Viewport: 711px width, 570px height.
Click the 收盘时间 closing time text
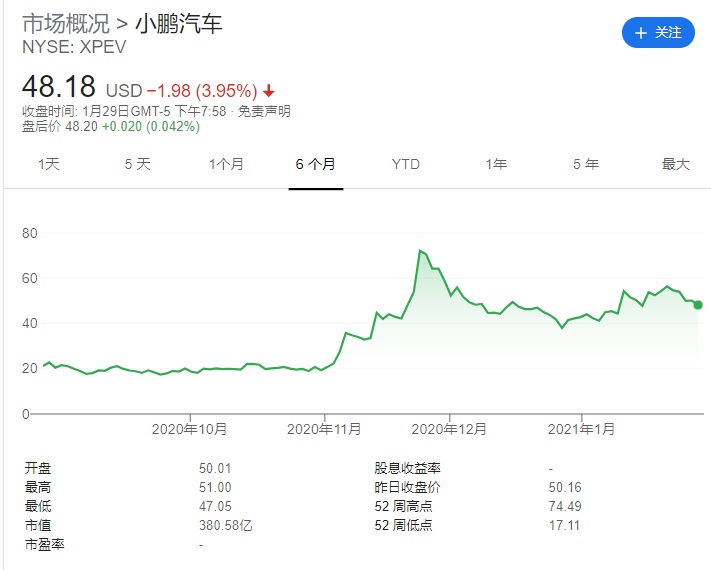pos(124,111)
